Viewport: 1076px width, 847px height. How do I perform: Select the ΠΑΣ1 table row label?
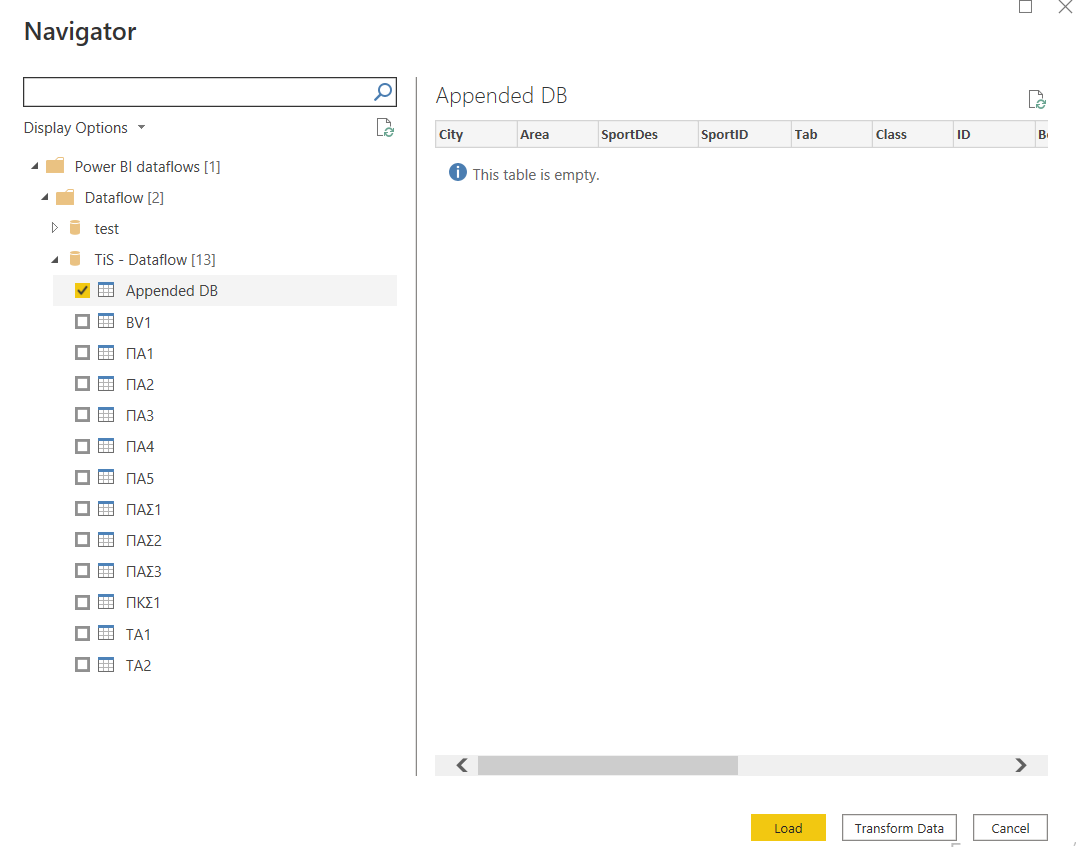pyautogui.click(x=143, y=509)
